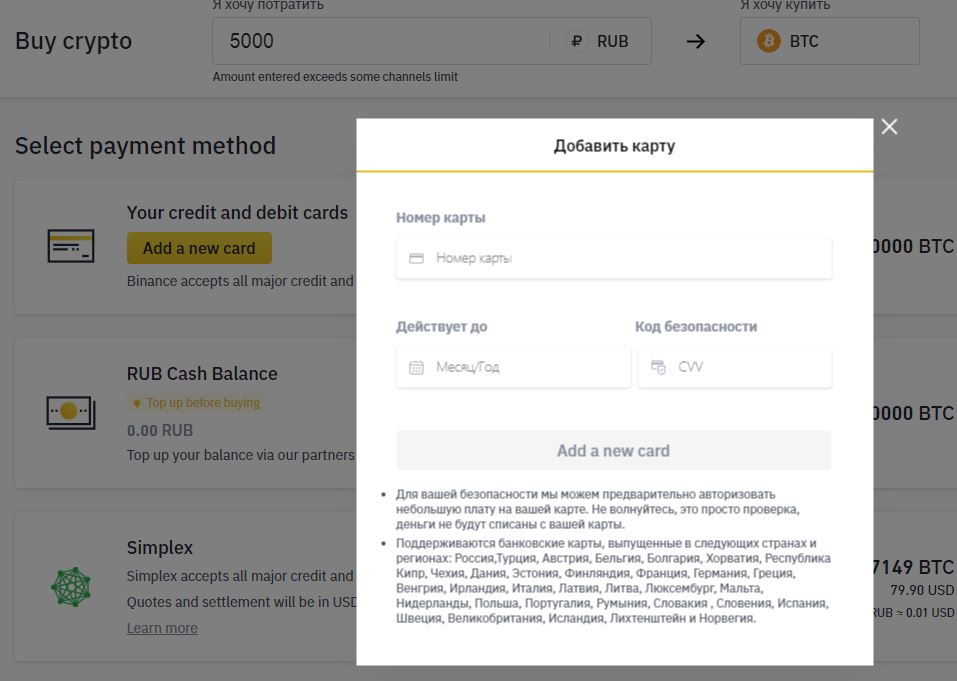This screenshot has height=681, width=957.
Task: Click the Bitcoin BTC coin icon
Action: pos(768,41)
